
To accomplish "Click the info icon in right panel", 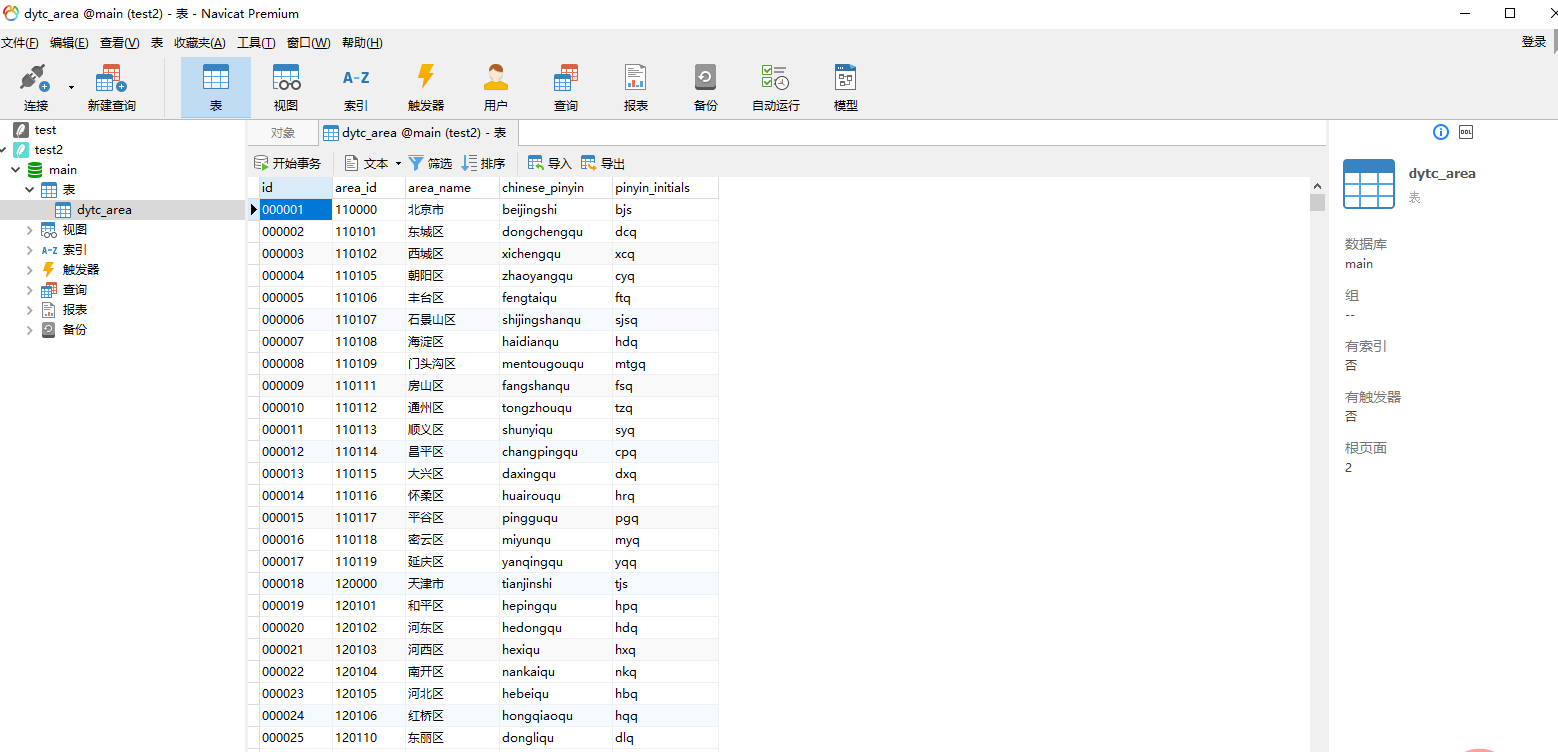I will (1441, 132).
